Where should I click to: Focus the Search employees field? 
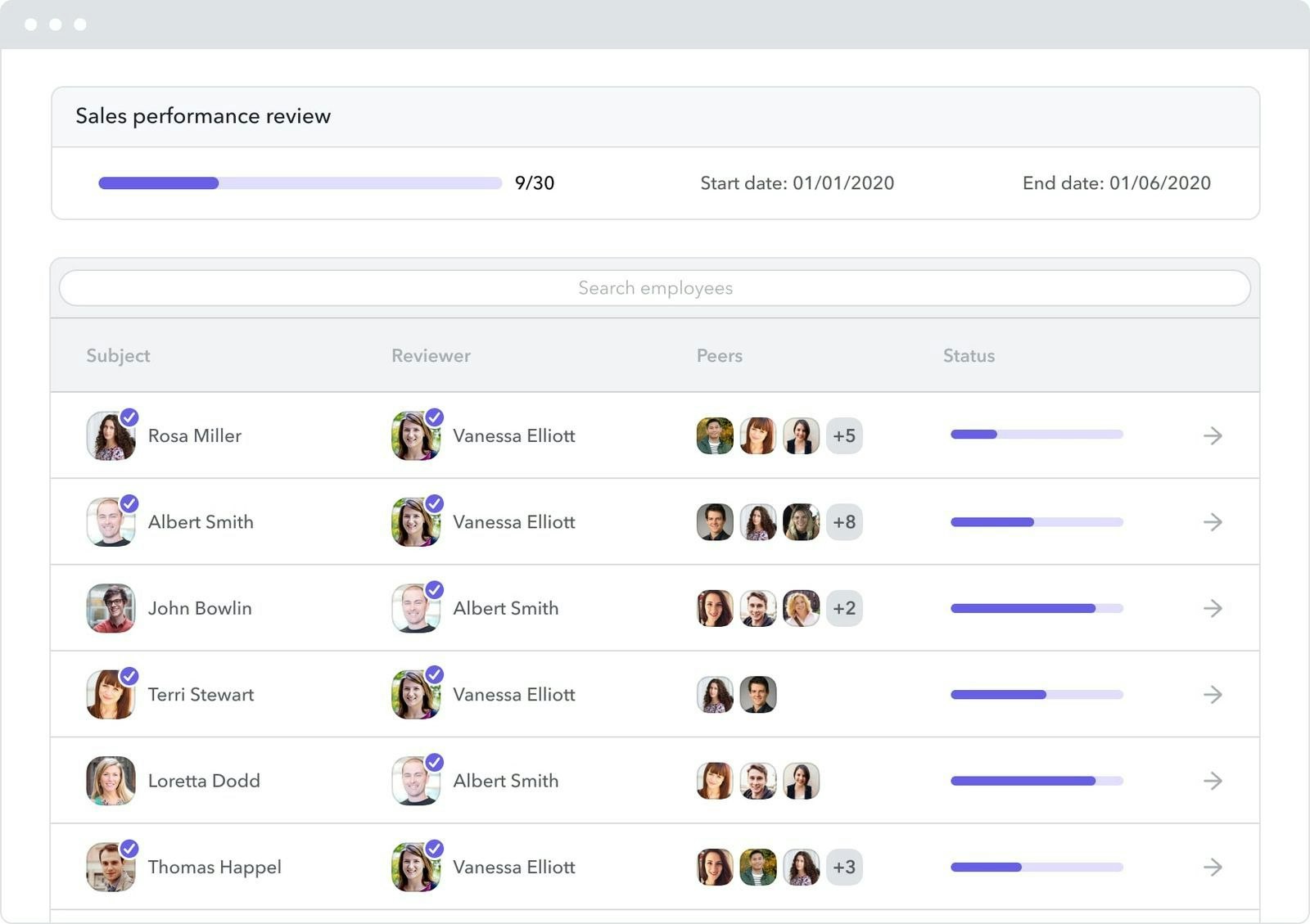tap(655, 288)
